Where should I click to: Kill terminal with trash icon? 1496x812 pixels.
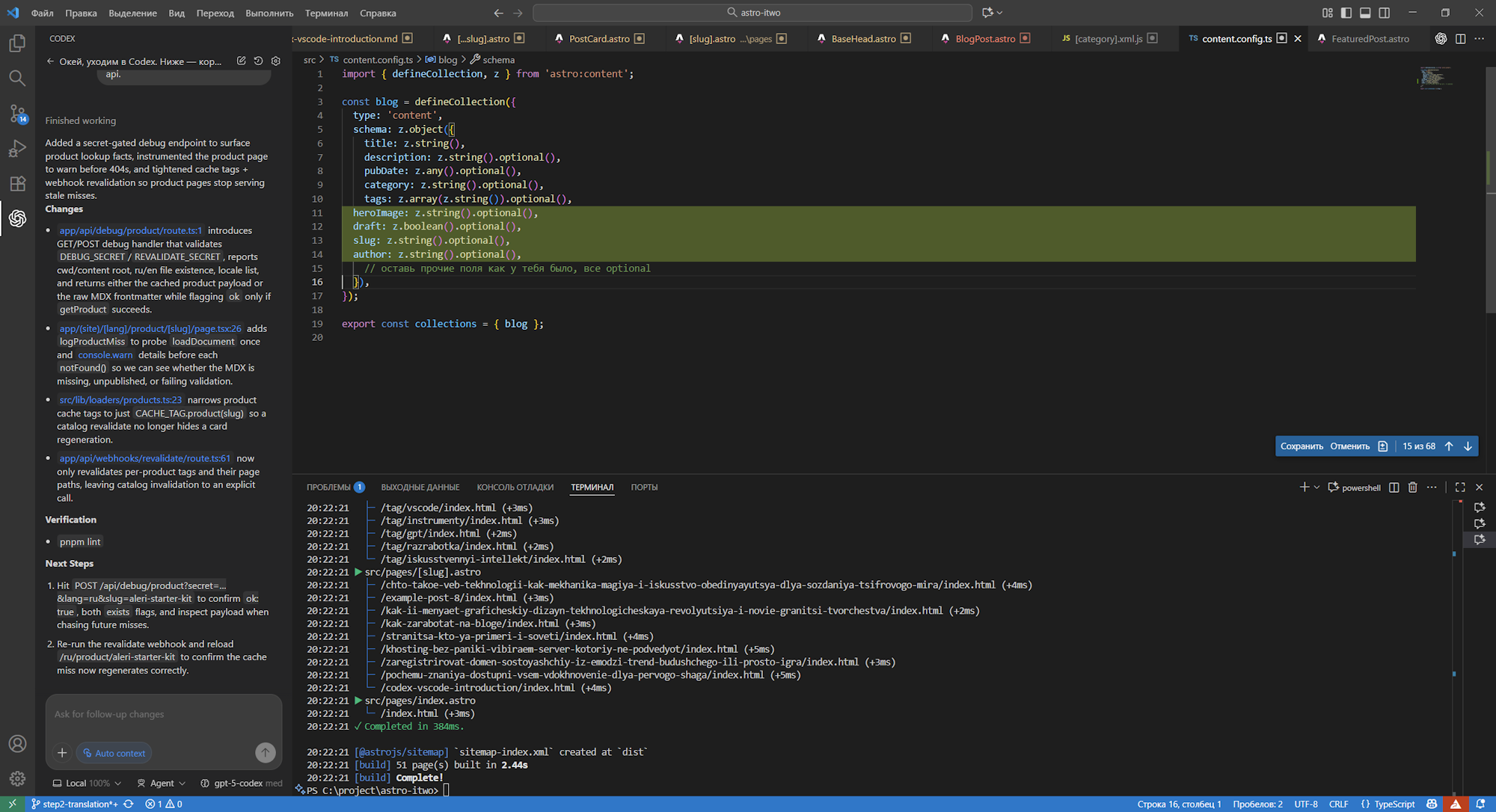(x=1412, y=487)
